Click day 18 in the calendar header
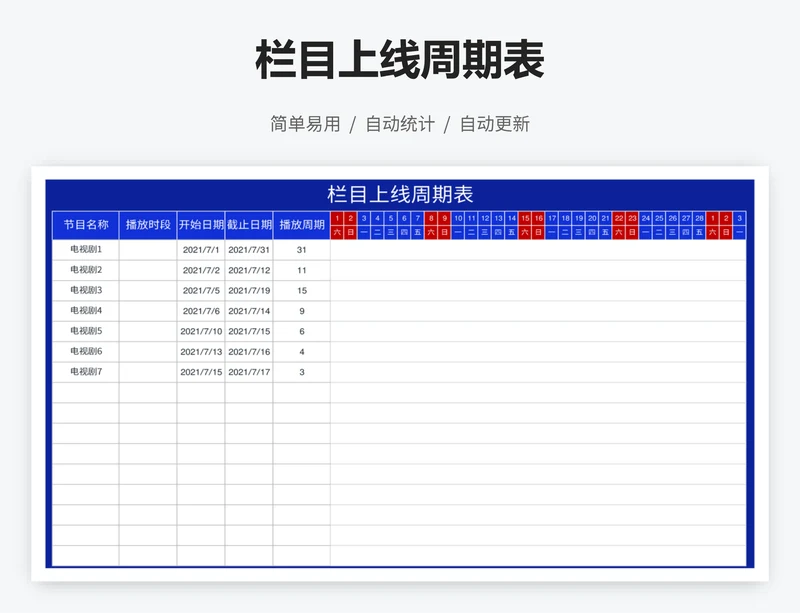Image resolution: width=800 pixels, height=613 pixels. 565,218
